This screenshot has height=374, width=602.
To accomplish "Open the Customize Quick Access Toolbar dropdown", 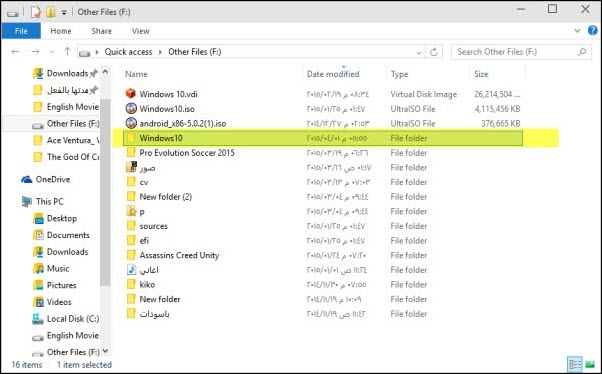I will coord(64,13).
